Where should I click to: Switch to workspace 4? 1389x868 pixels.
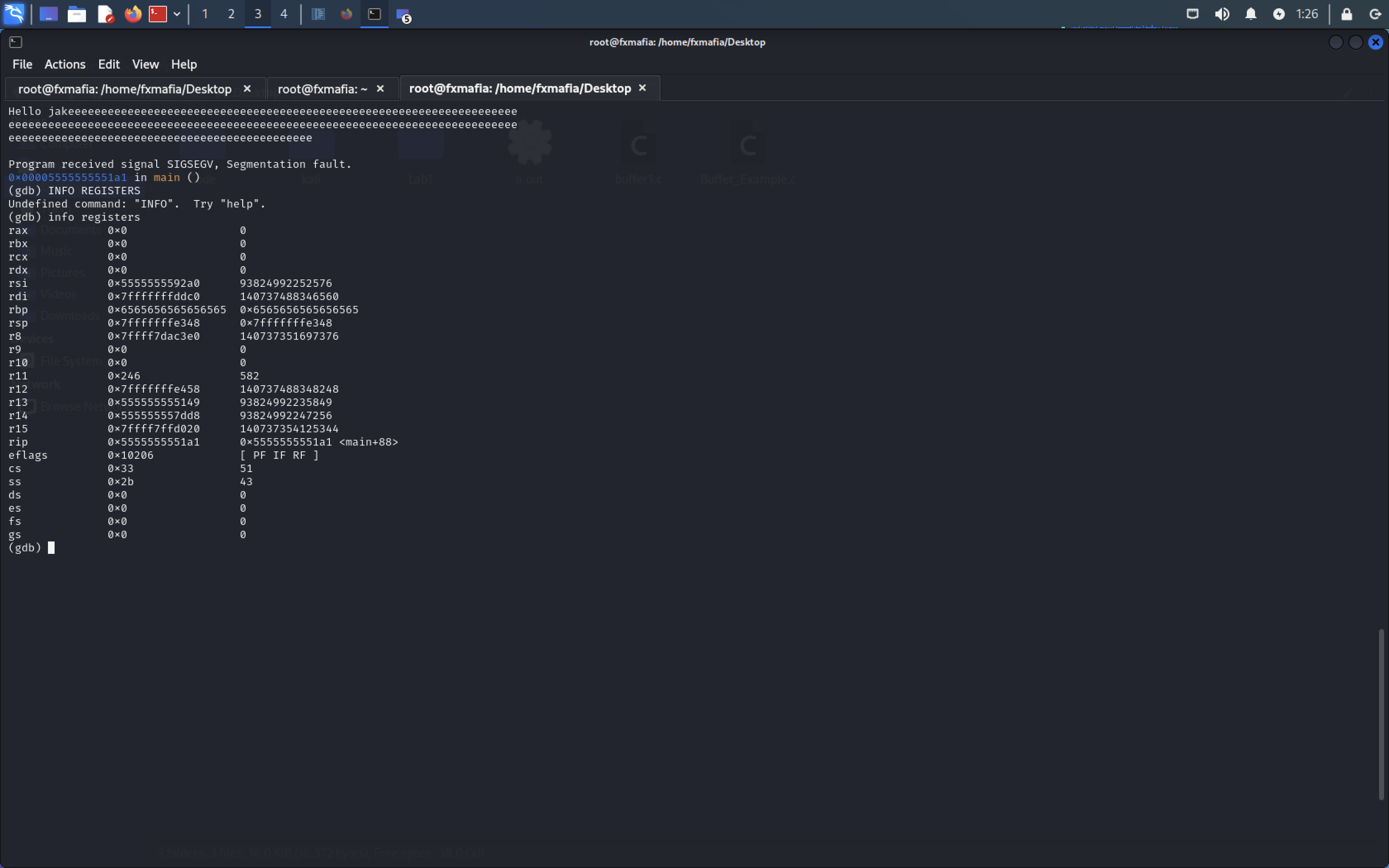coord(284,14)
